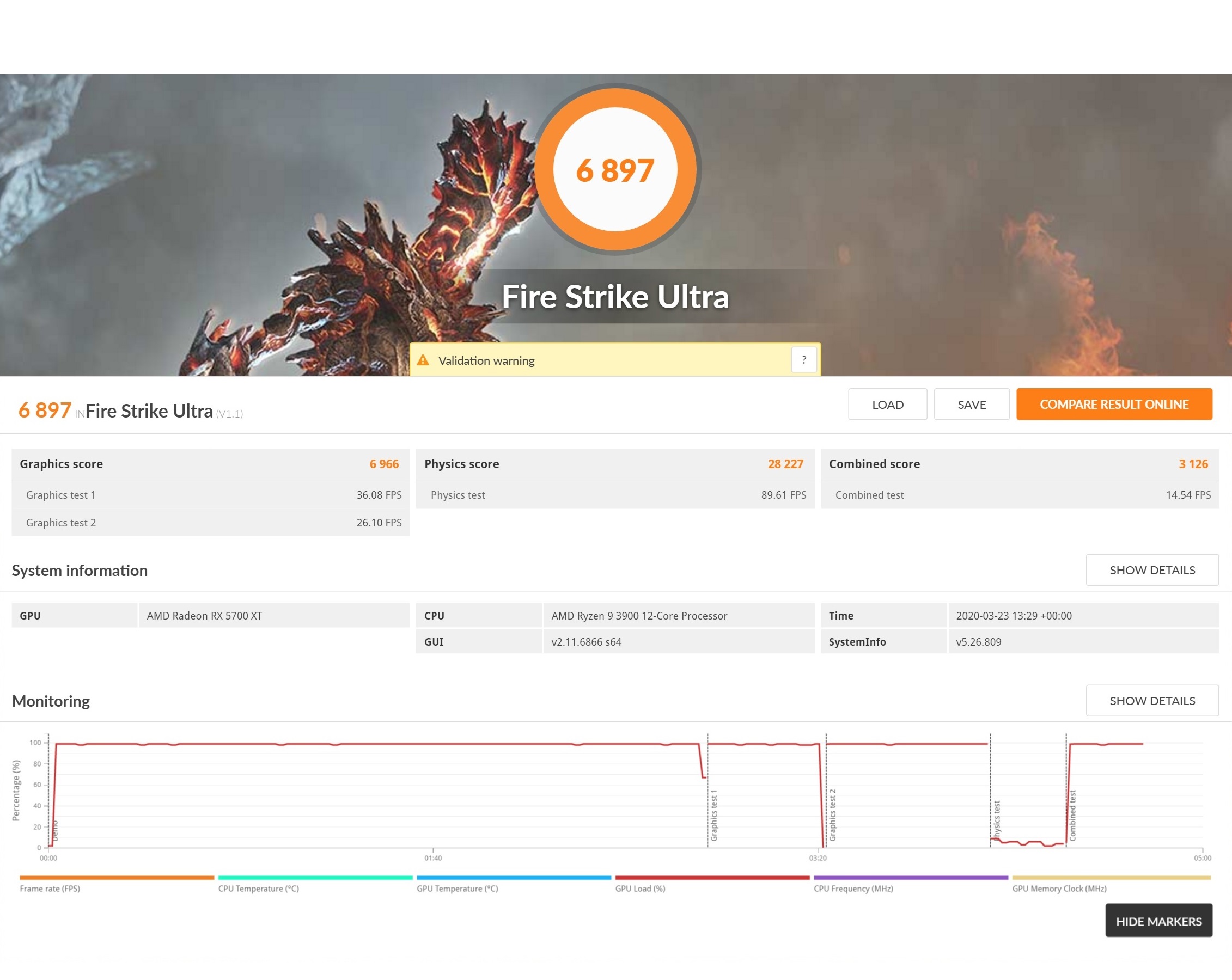Show details for System information

click(1151, 570)
